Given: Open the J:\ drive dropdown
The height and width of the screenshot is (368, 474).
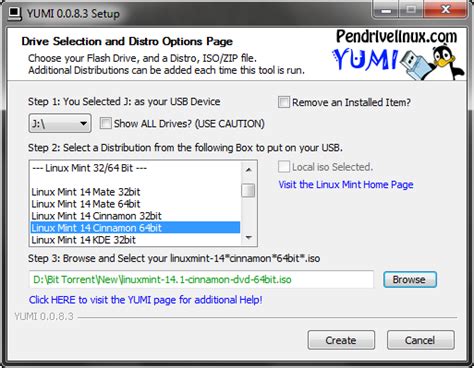Looking at the screenshot, I should [60, 123].
